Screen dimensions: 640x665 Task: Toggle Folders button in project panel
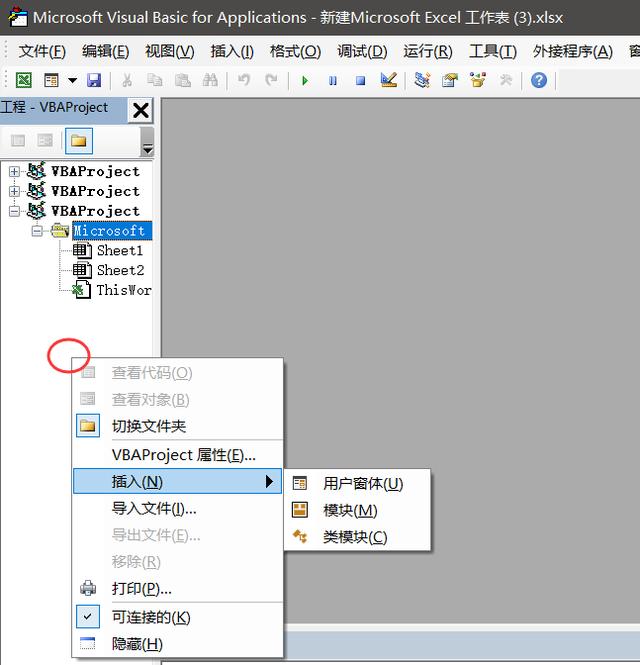point(79,141)
